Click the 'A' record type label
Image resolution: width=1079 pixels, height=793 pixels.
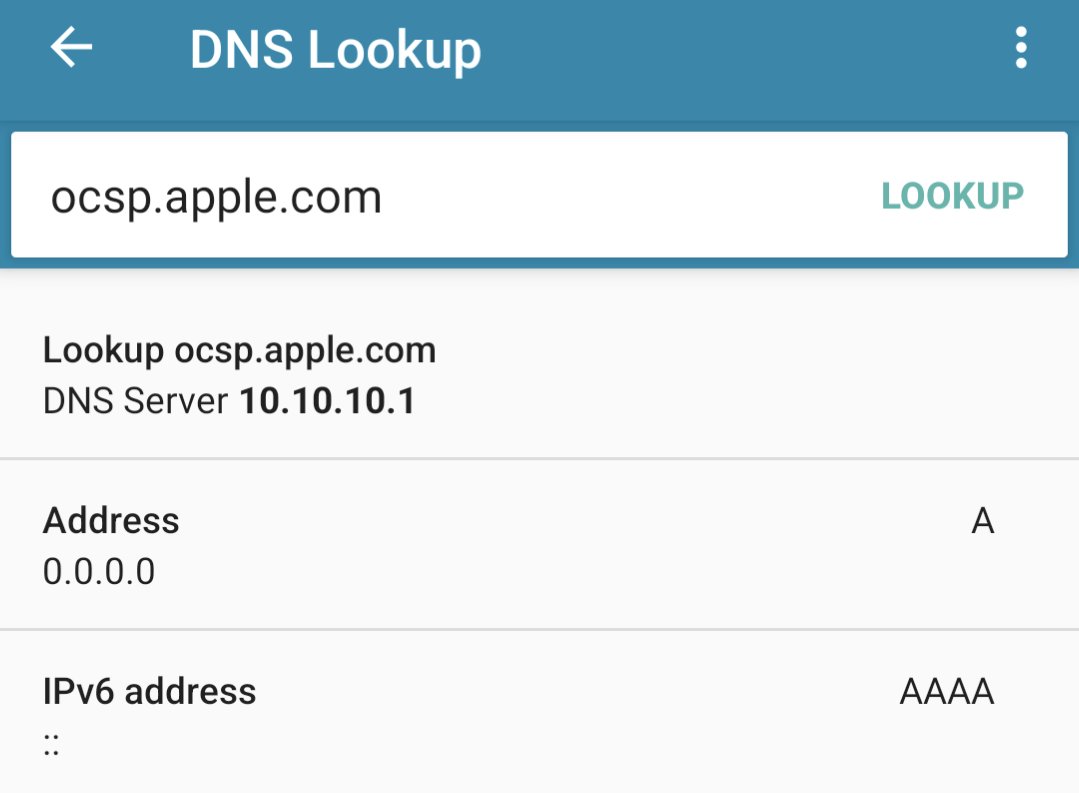982,521
